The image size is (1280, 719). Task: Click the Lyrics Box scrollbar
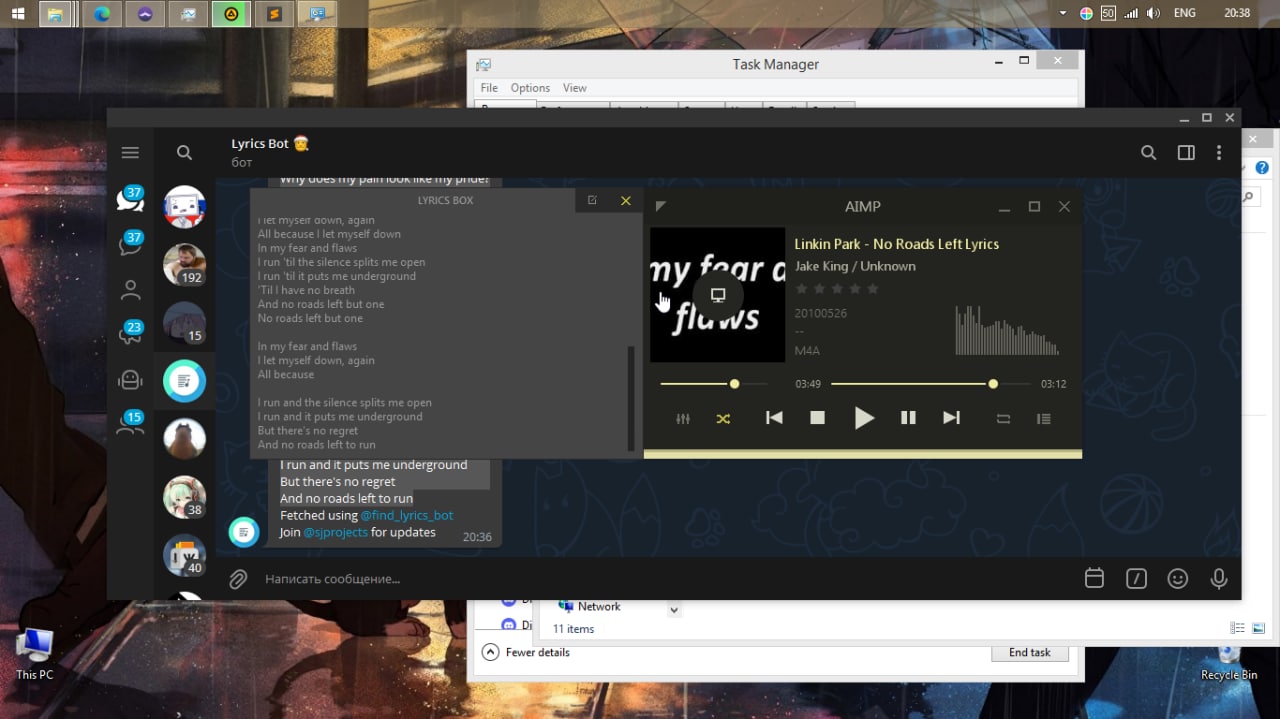click(631, 398)
